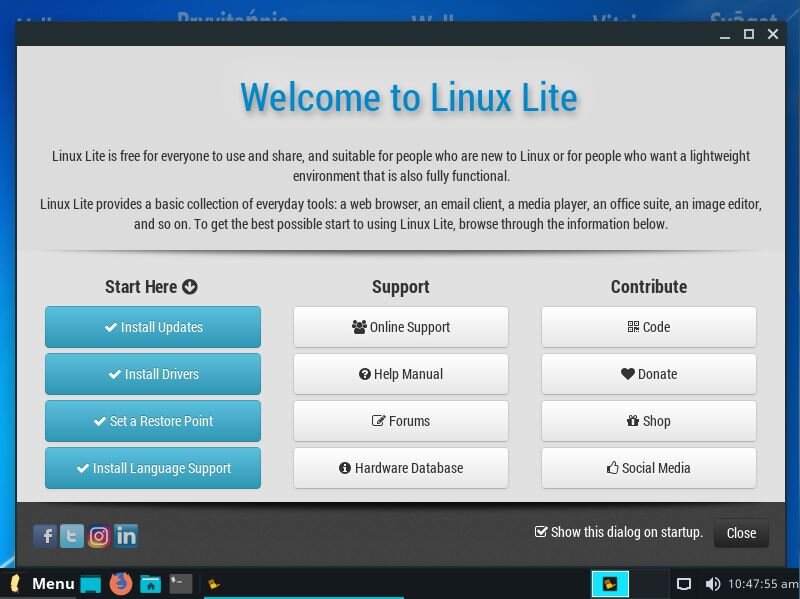Choose Install Language Support
Screen dimensions: 800x599
[153, 468]
